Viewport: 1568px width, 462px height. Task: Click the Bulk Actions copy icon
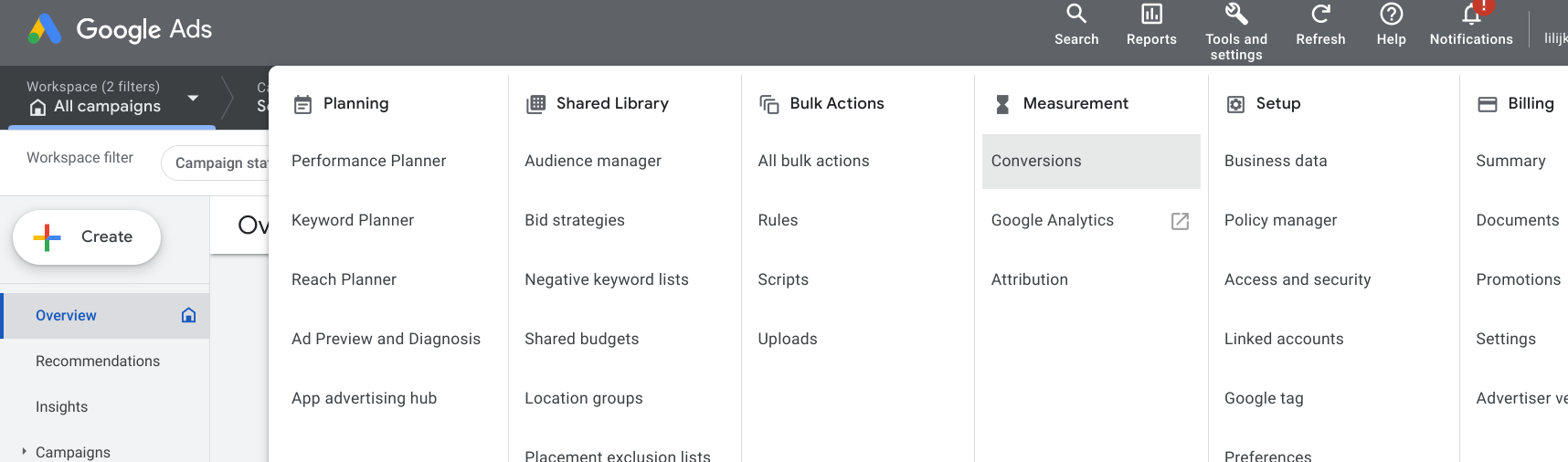coord(769,104)
